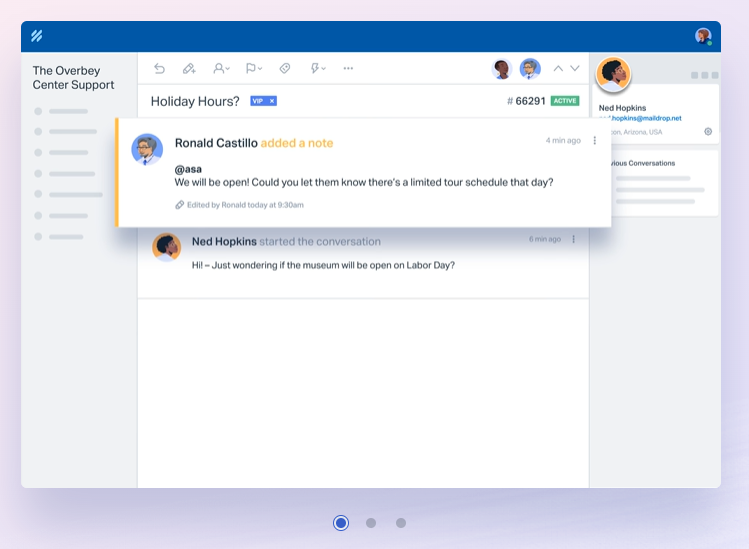
Task: Click the tag icon in toolbar
Action: pos(285,69)
